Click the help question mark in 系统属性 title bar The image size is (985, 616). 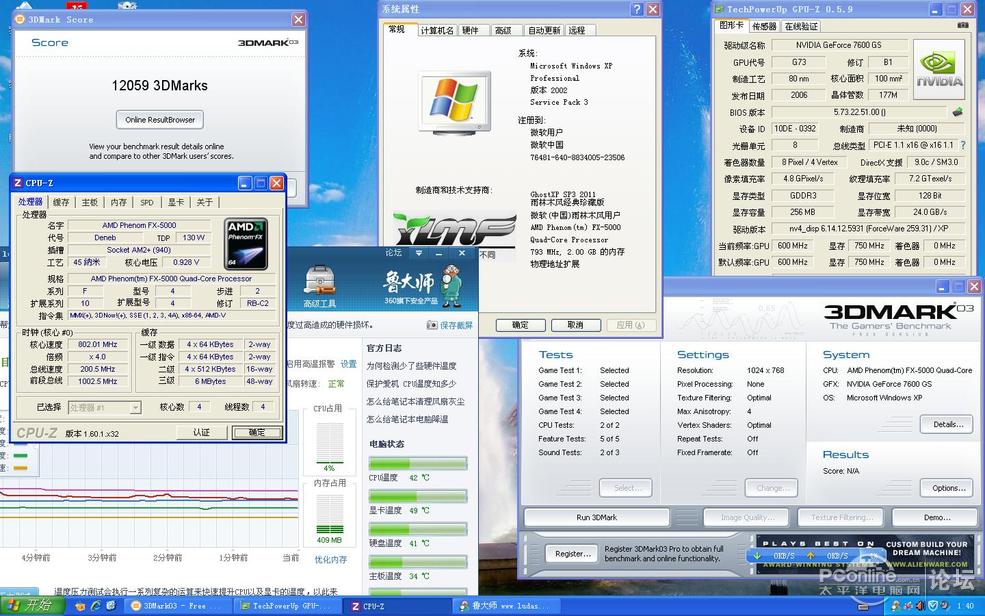click(637, 9)
